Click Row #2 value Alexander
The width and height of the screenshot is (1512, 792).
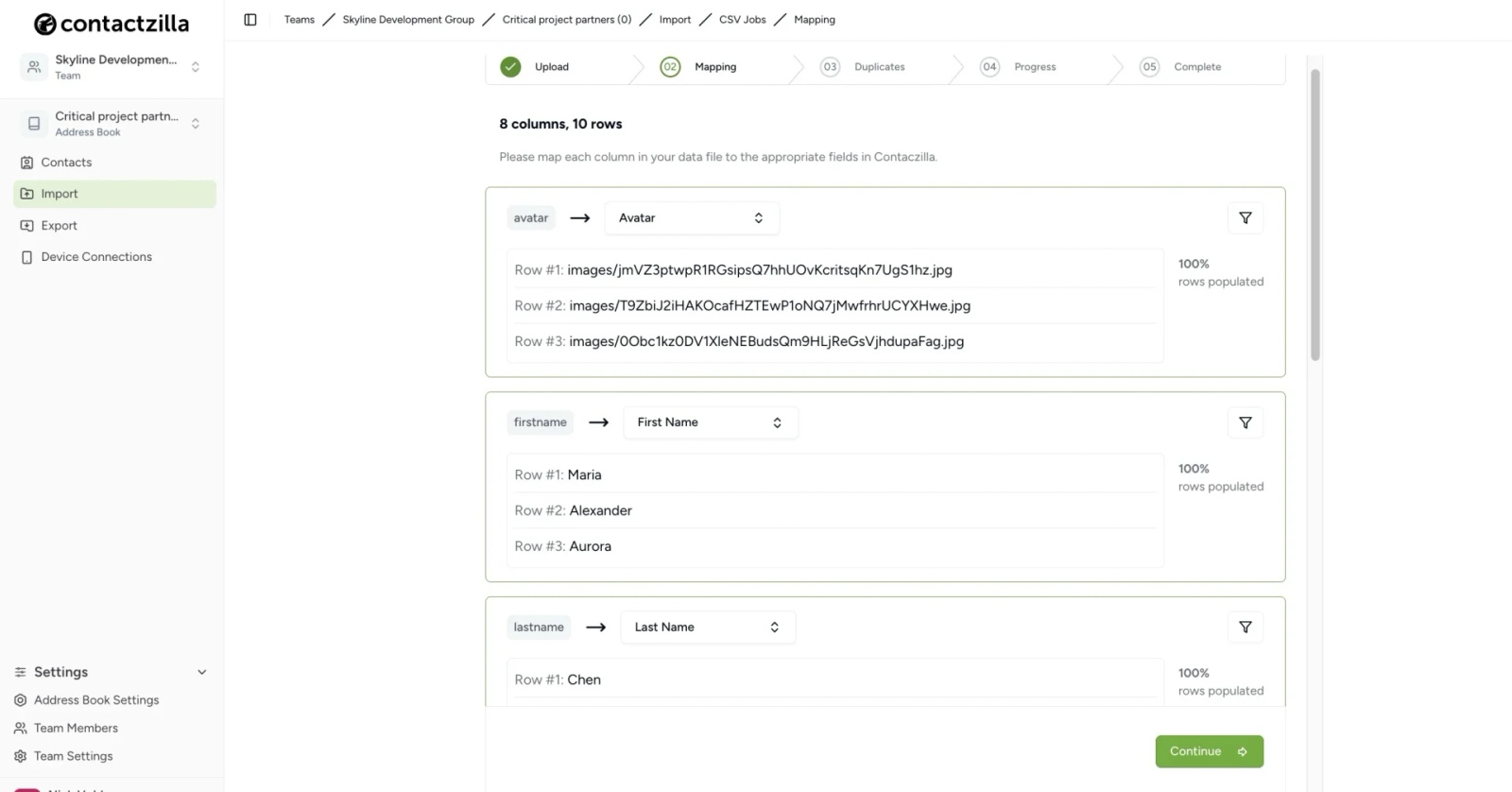(x=600, y=511)
